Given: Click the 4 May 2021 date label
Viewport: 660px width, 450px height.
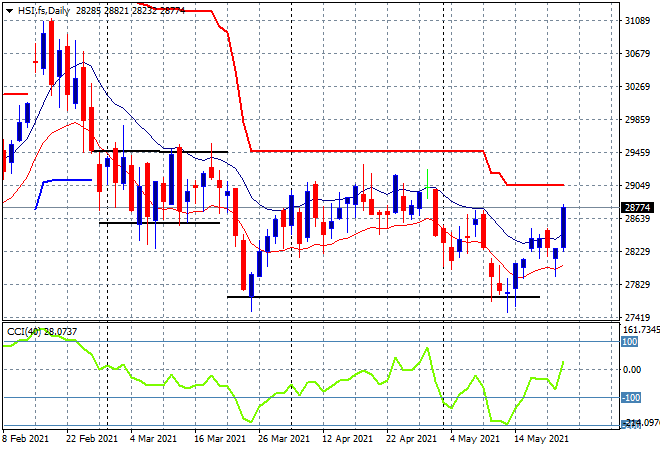Looking at the screenshot, I should click(475, 439).
